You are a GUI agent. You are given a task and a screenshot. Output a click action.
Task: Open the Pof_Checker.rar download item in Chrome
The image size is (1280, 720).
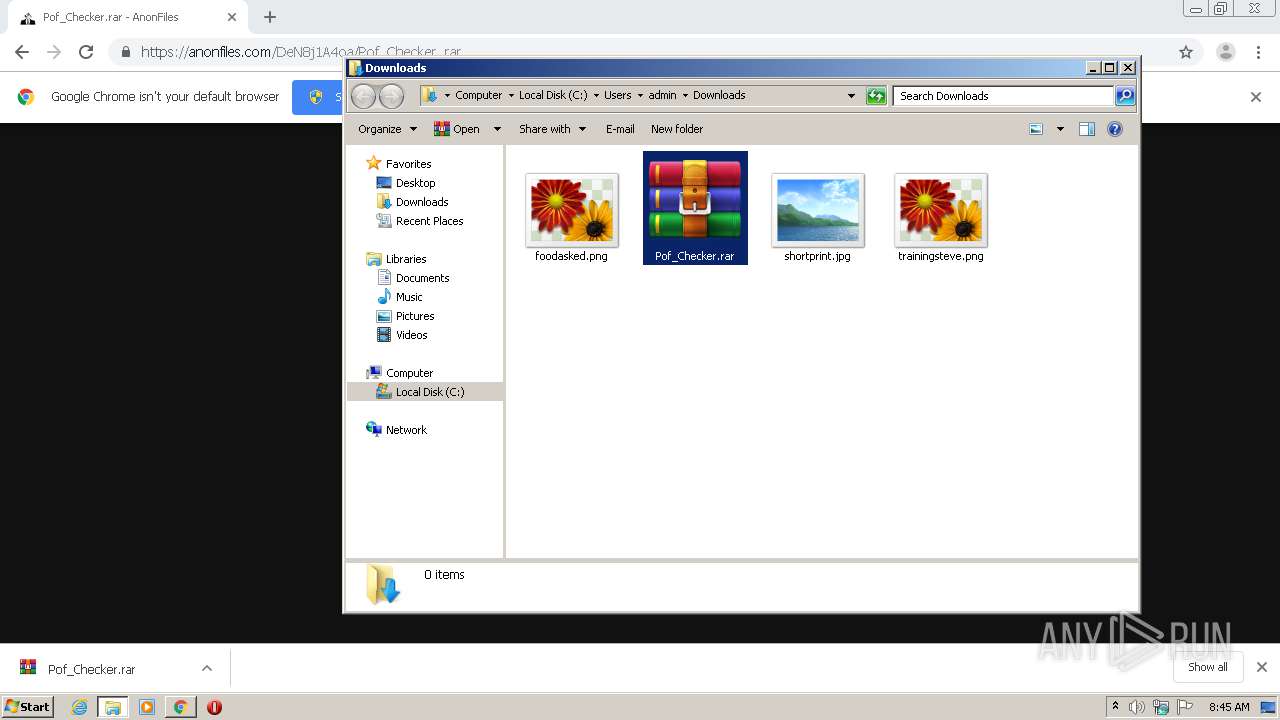(91, 669)
